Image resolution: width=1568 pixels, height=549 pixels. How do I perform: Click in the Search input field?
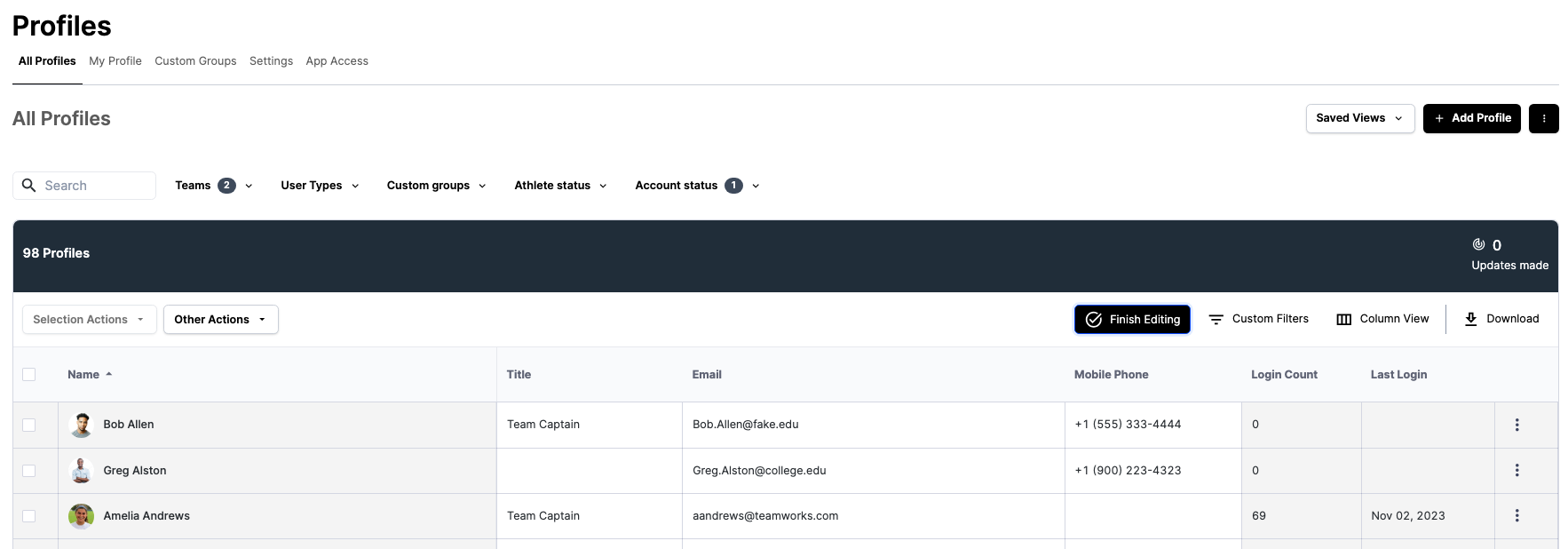(84, 186)
